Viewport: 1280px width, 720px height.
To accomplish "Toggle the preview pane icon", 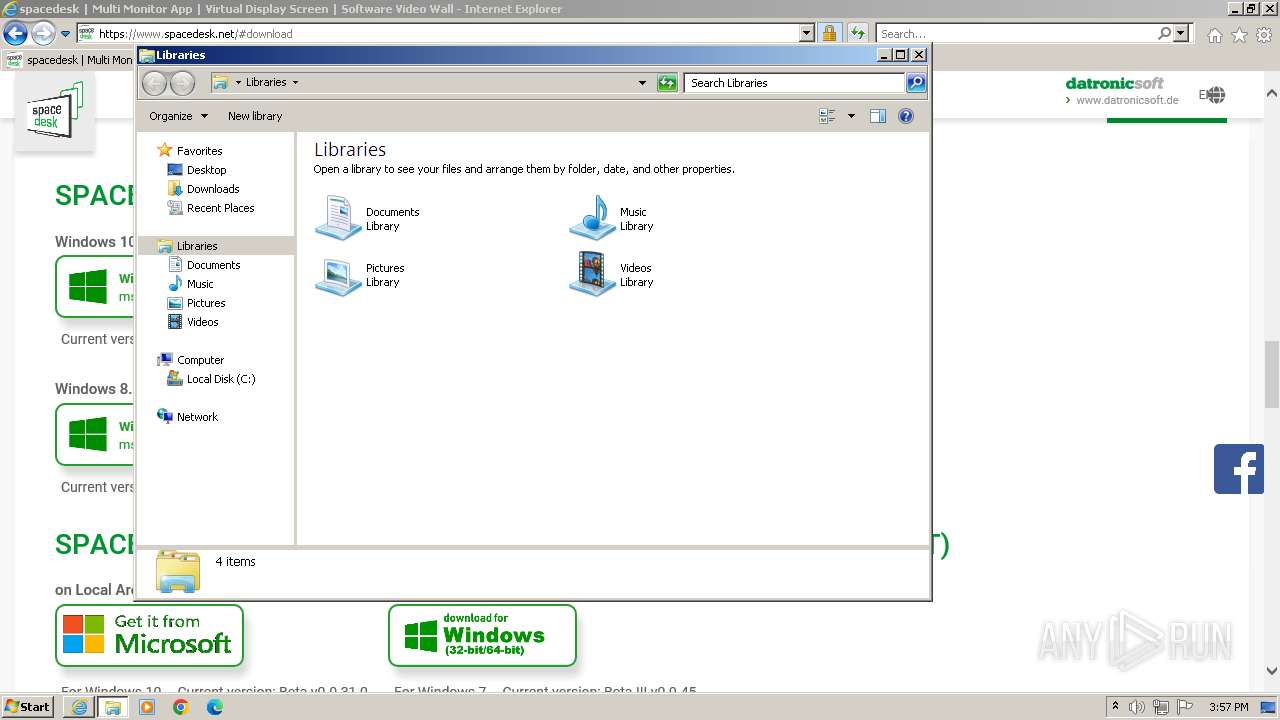I will click(877, 116).
